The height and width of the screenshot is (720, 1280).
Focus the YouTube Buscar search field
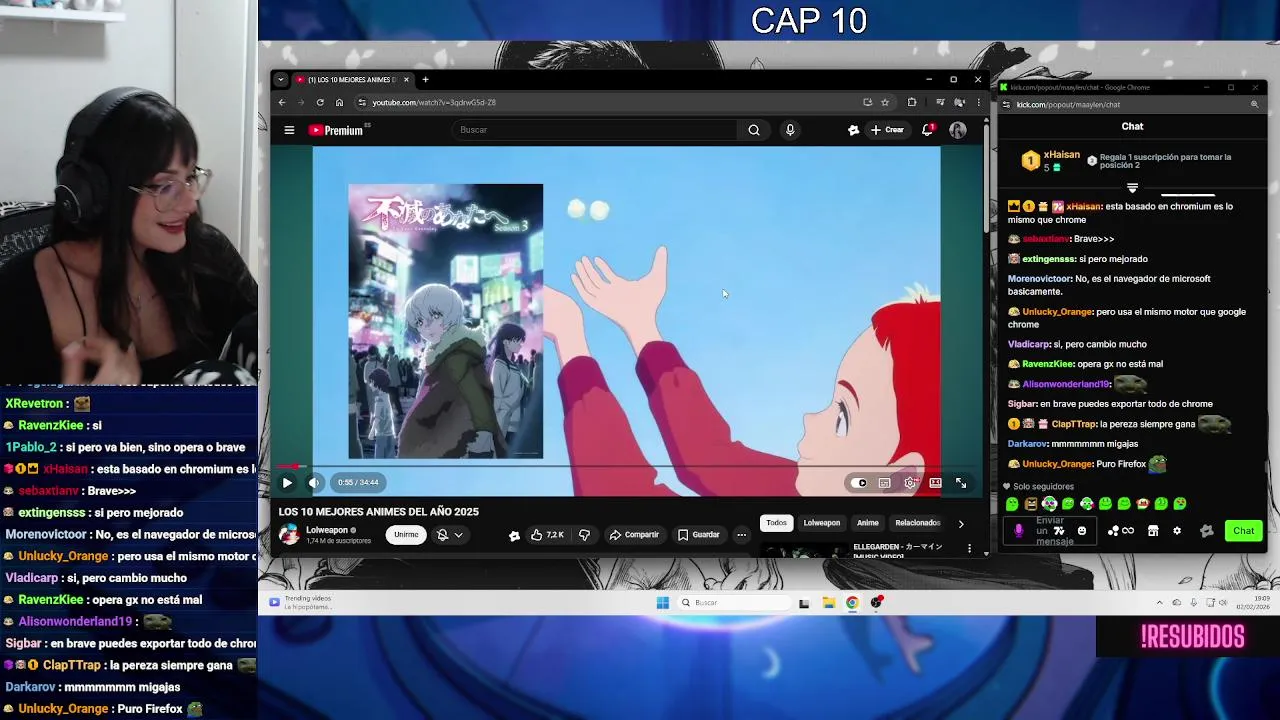pyautogui.click(x=595, y=130)
